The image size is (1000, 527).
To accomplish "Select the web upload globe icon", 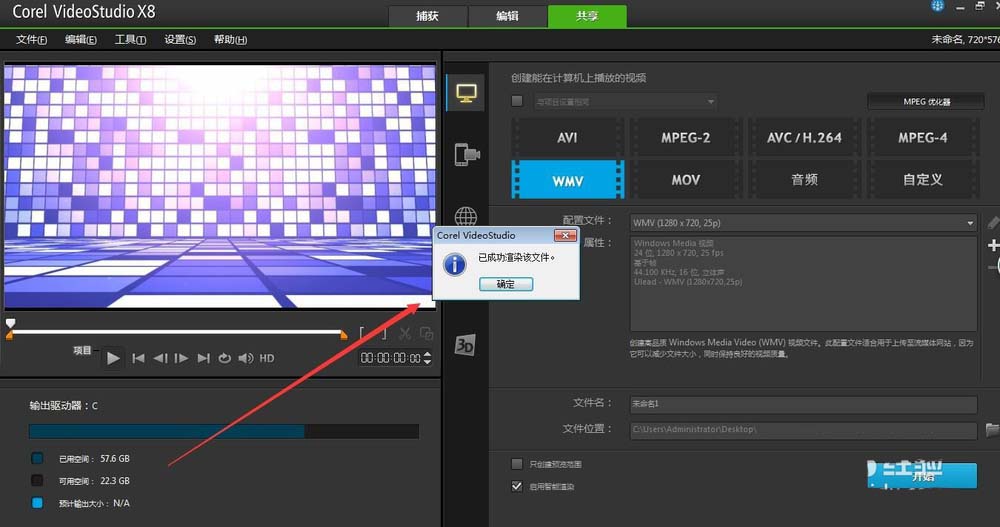I will tap(466, 216).
